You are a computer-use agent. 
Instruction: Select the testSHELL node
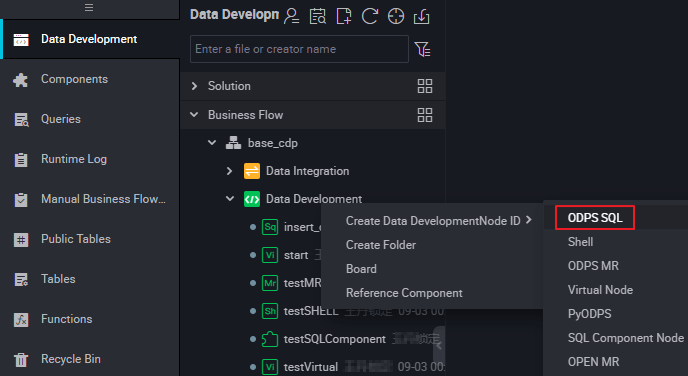311,311
